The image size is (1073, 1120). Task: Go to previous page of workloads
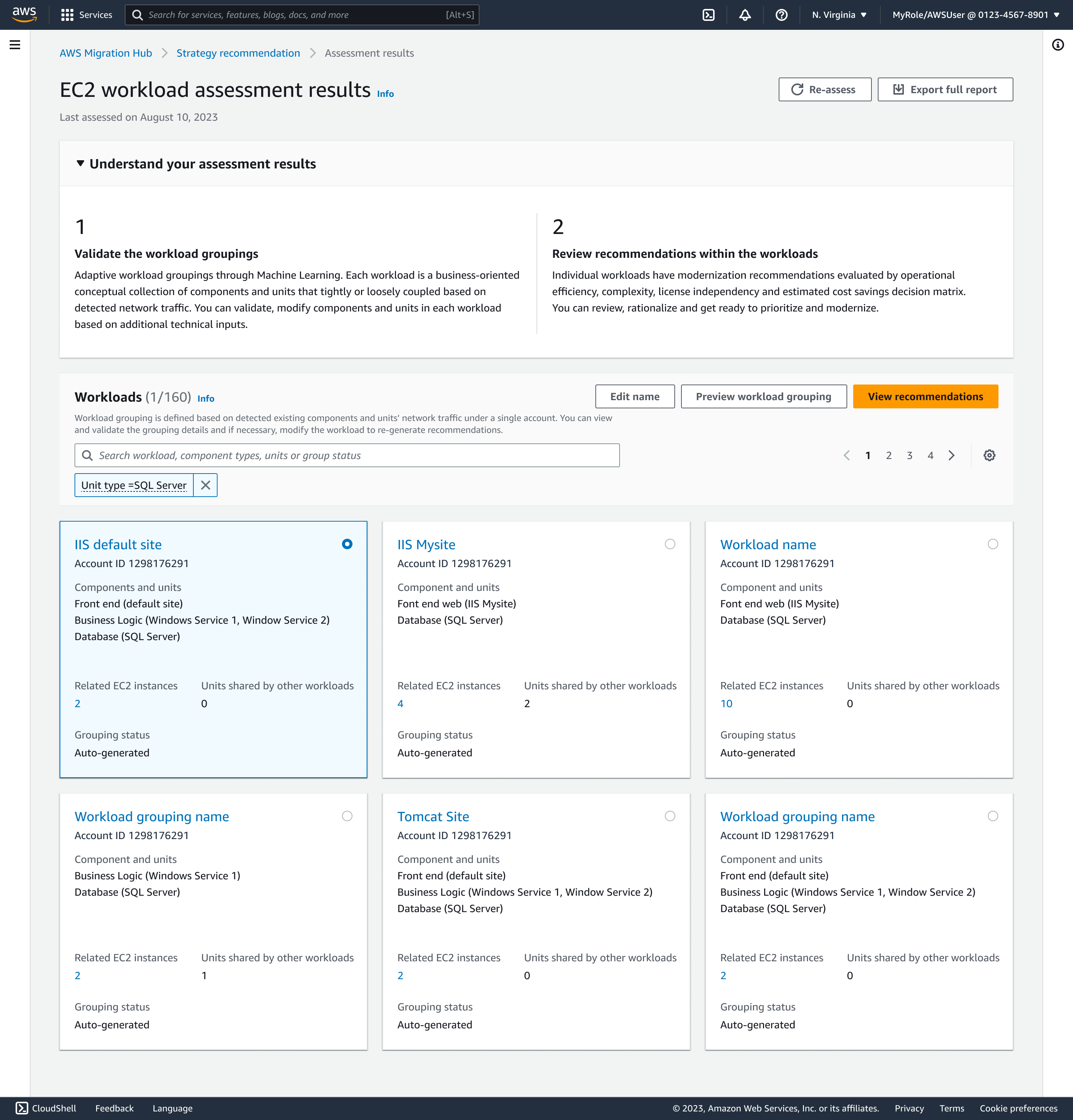(847, 455)
